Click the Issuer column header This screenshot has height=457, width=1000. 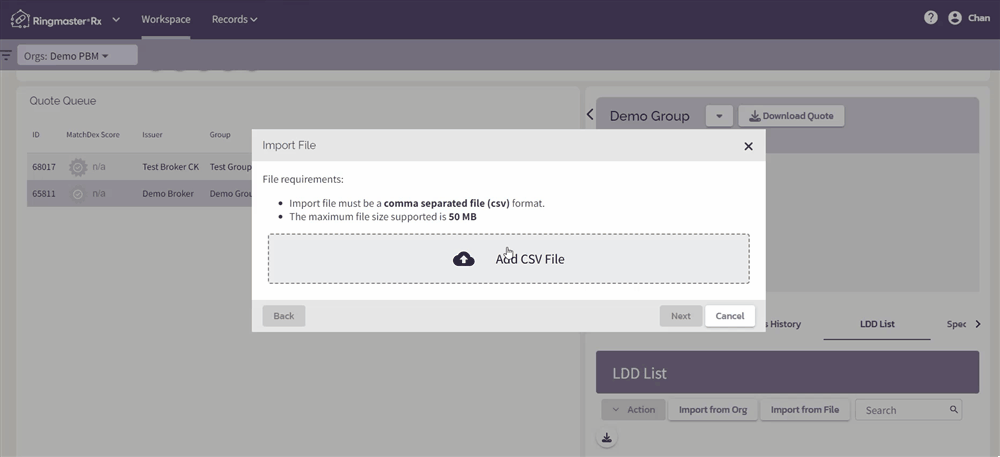coord(152,134)
